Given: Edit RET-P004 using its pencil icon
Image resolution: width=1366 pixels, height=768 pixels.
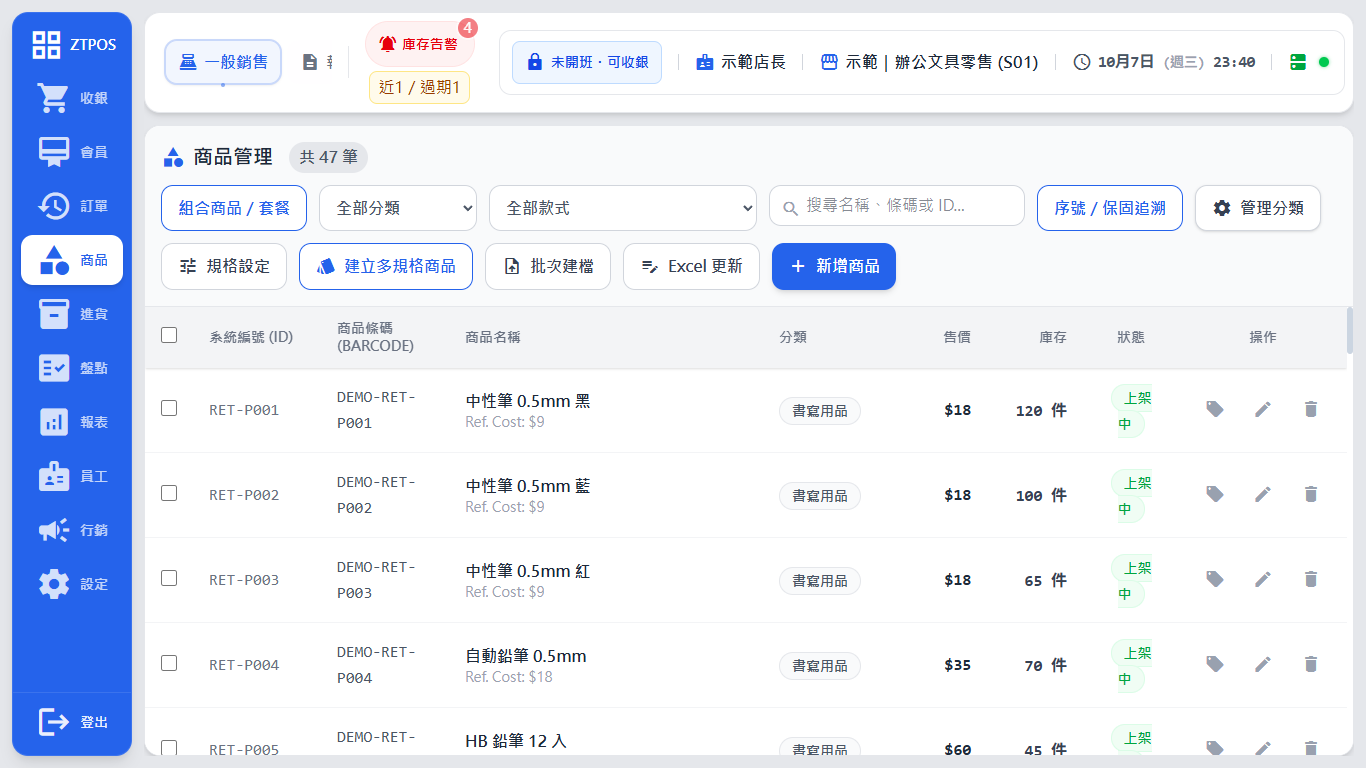Looking at the screenshot, I should pos(1263,664).
